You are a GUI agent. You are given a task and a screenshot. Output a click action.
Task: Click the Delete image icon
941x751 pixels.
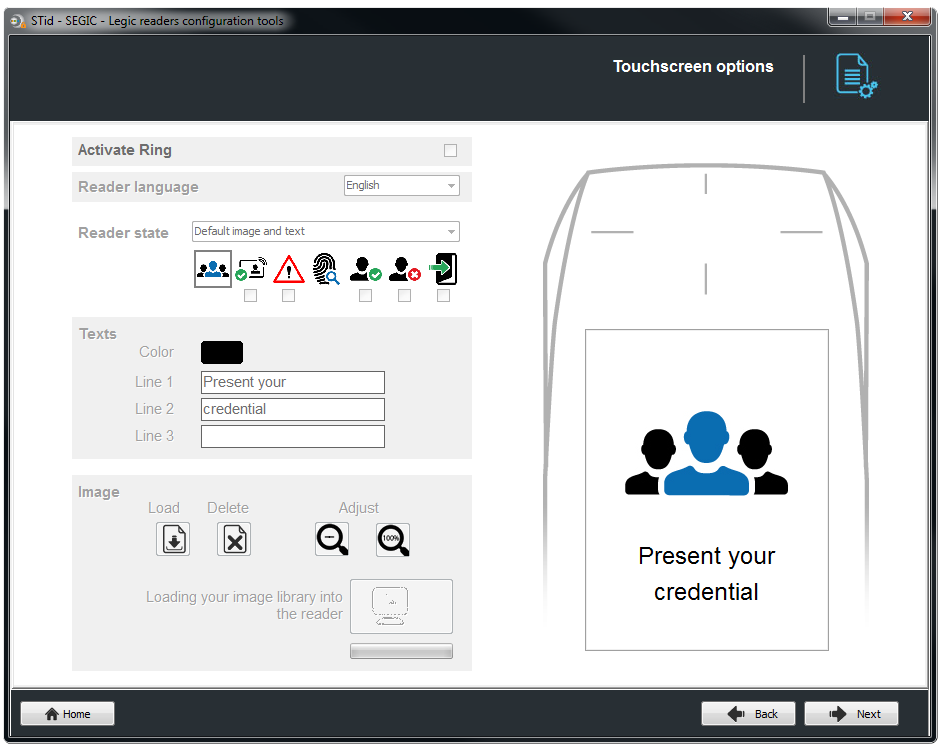[234, 538]
